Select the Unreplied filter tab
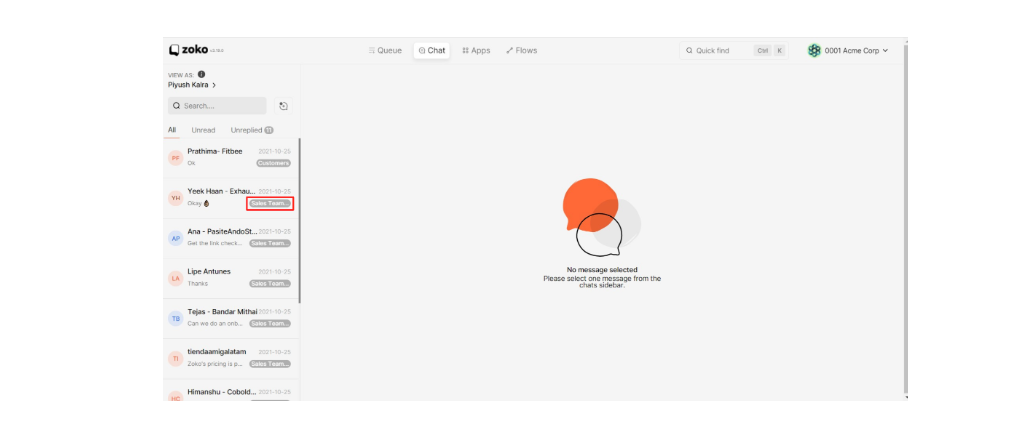This screenshot has width=1028, height=428. pyautogui.click(x=252, y=130)
